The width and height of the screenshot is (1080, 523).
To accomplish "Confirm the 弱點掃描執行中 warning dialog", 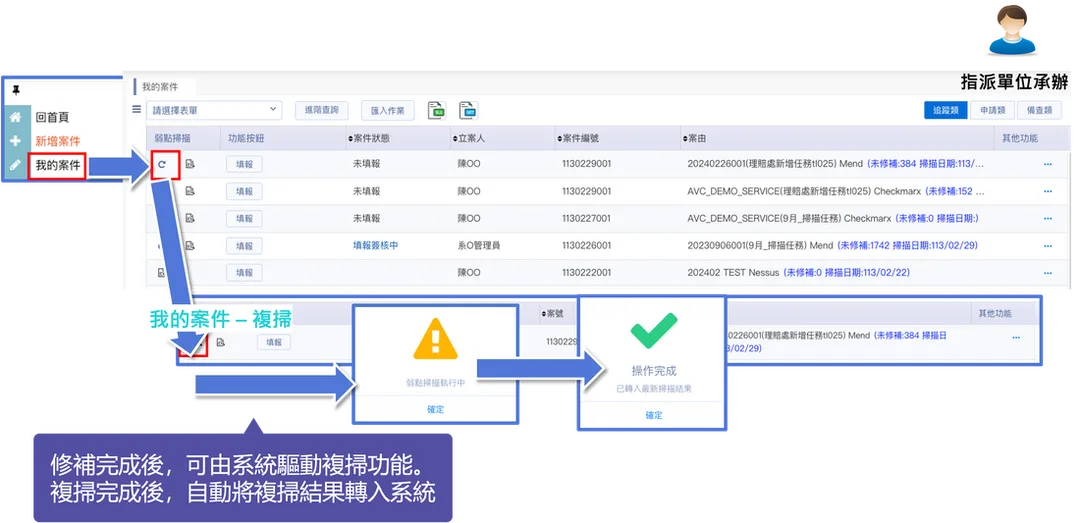I will coord(435,409).
